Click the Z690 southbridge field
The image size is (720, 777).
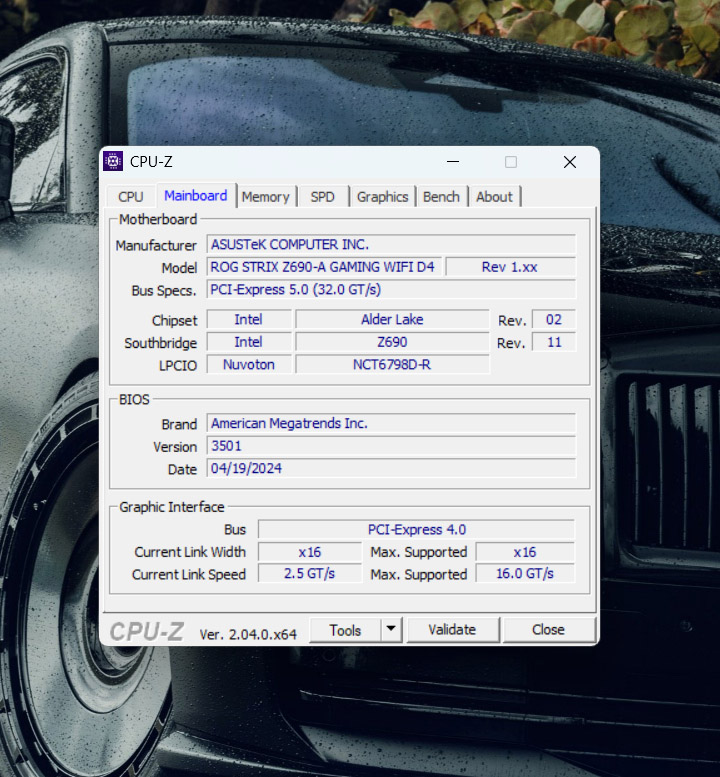(392, 342)
